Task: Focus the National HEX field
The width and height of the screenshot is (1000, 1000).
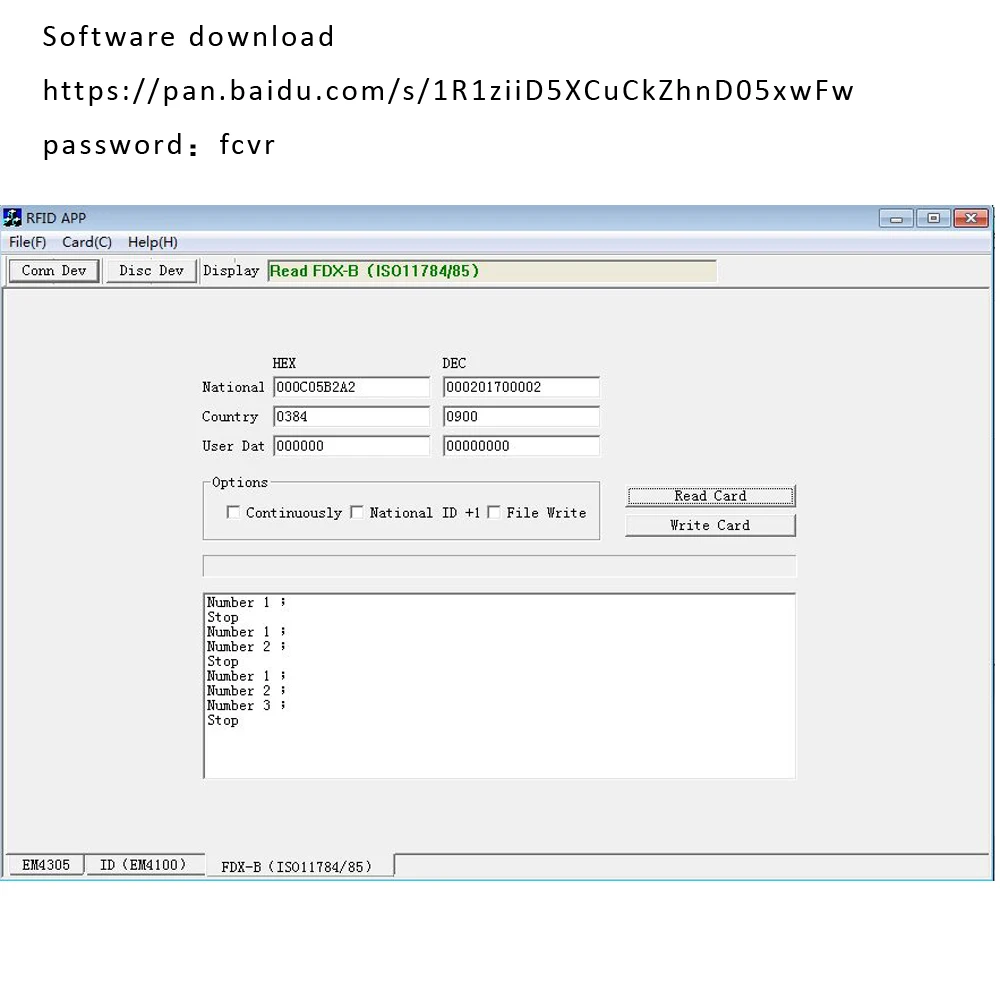Action: pyautogui.click(x=351, y=387)
